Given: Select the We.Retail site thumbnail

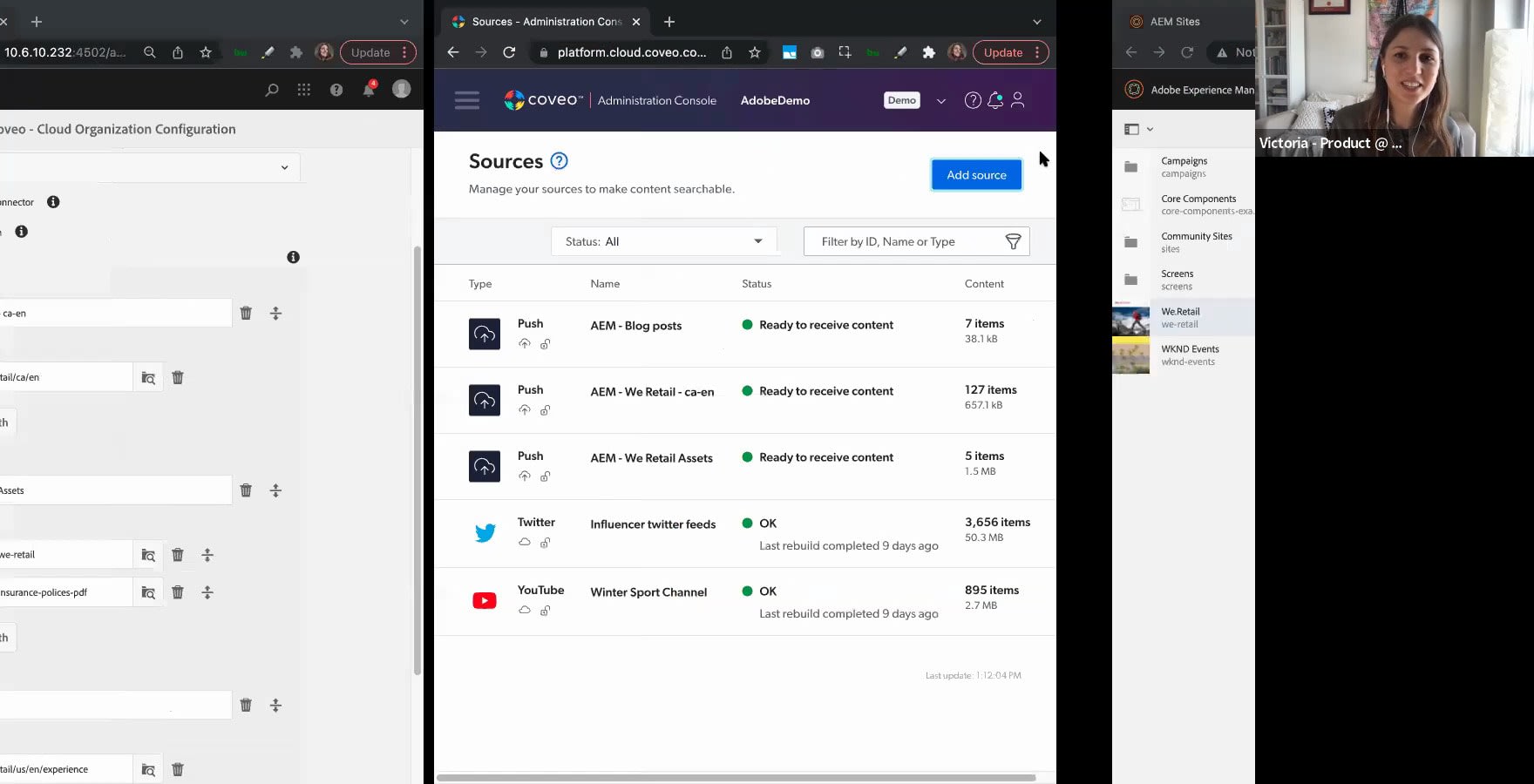Looking at the screenshot, I should (x=1130, y=319).
